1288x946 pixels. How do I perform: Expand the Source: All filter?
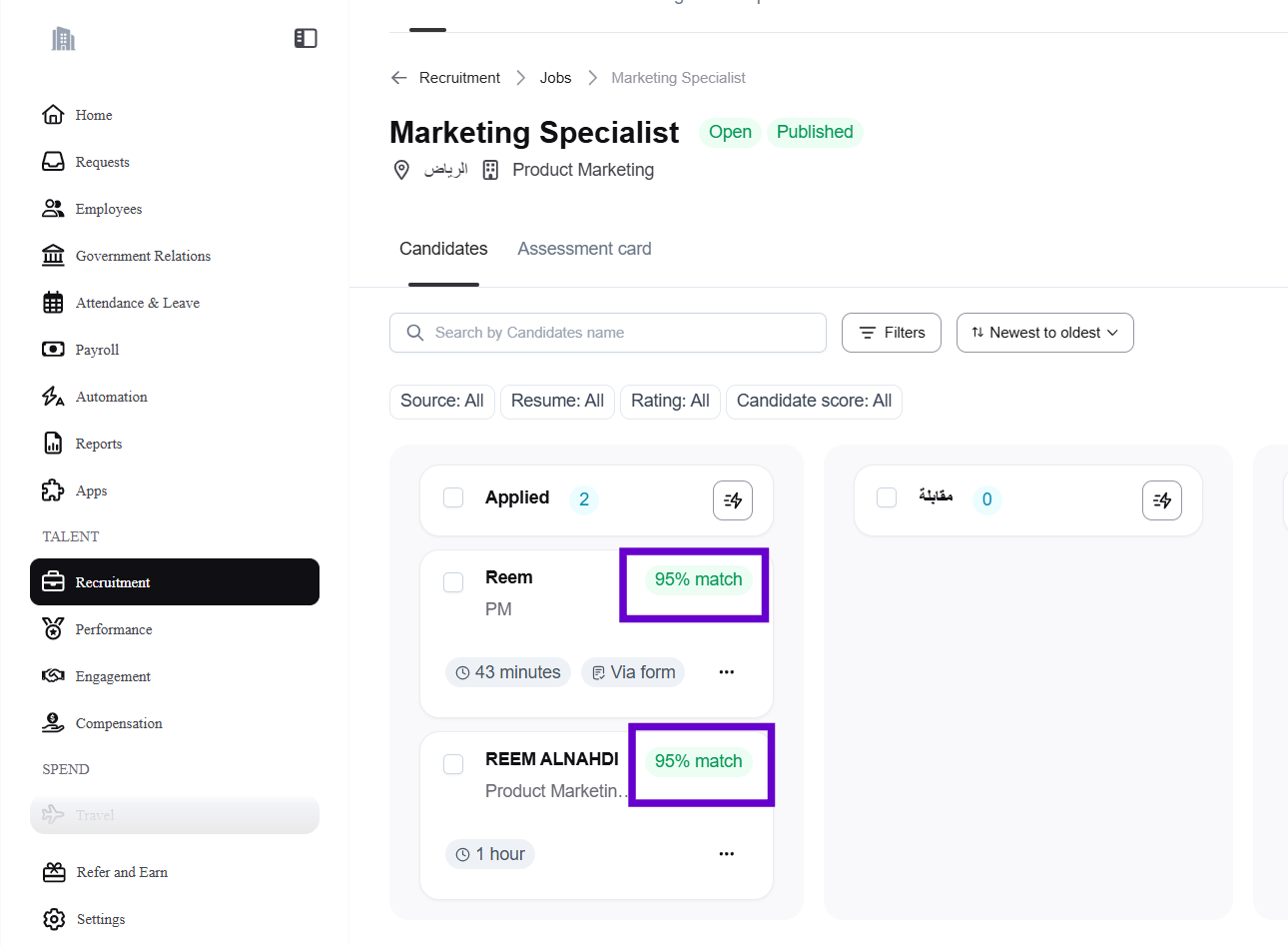click(x=441, y=401)
